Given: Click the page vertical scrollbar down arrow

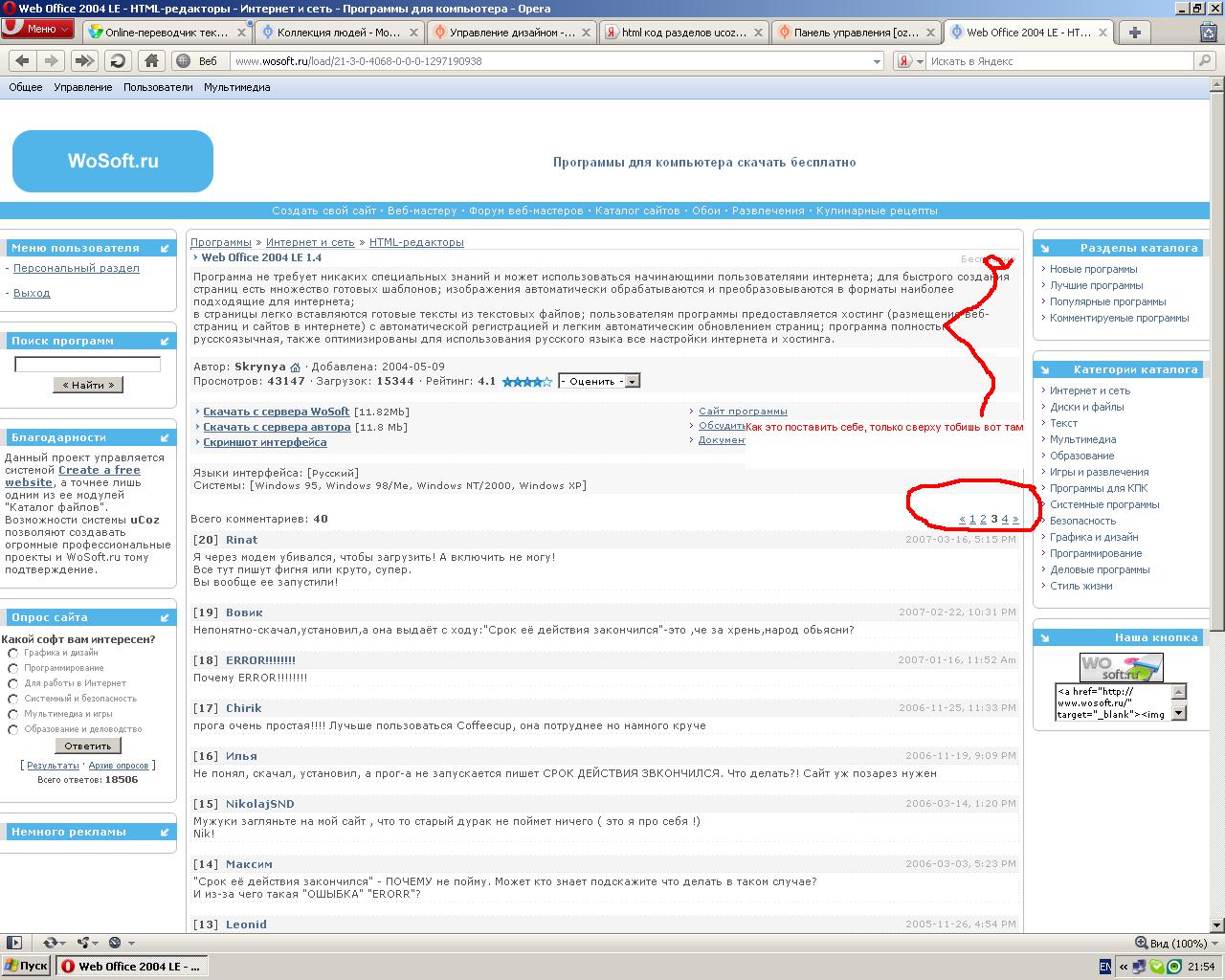Looking at the screenshot, I should pos(1217,924).
